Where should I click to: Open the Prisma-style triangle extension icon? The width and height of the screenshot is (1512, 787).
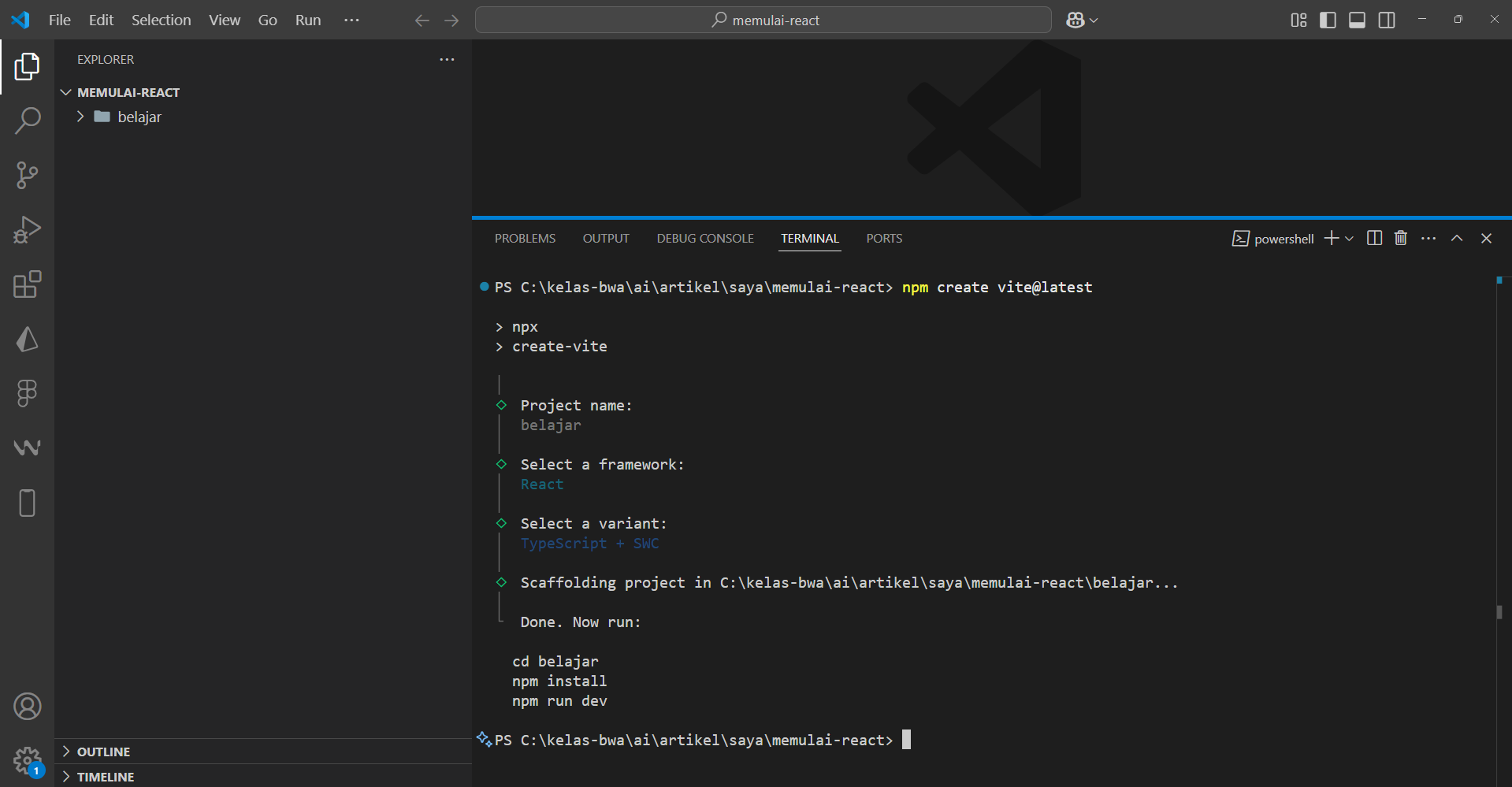pyautogui.click(x=27, y=339)
